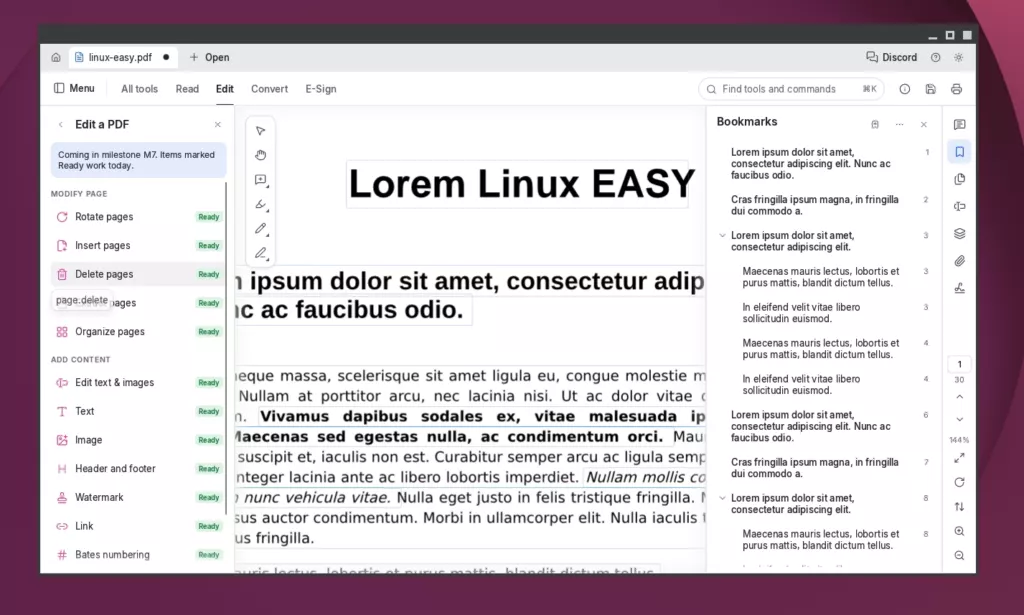Open the E-Sign tab

coord(321,89)
